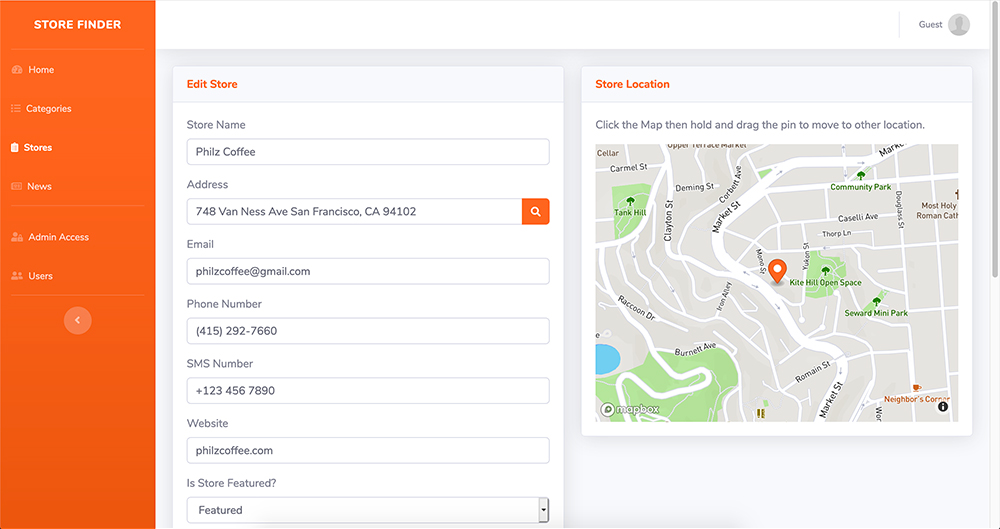Click the Carmel St map label
Screen dimensions: 1000x529
[628, 168]
